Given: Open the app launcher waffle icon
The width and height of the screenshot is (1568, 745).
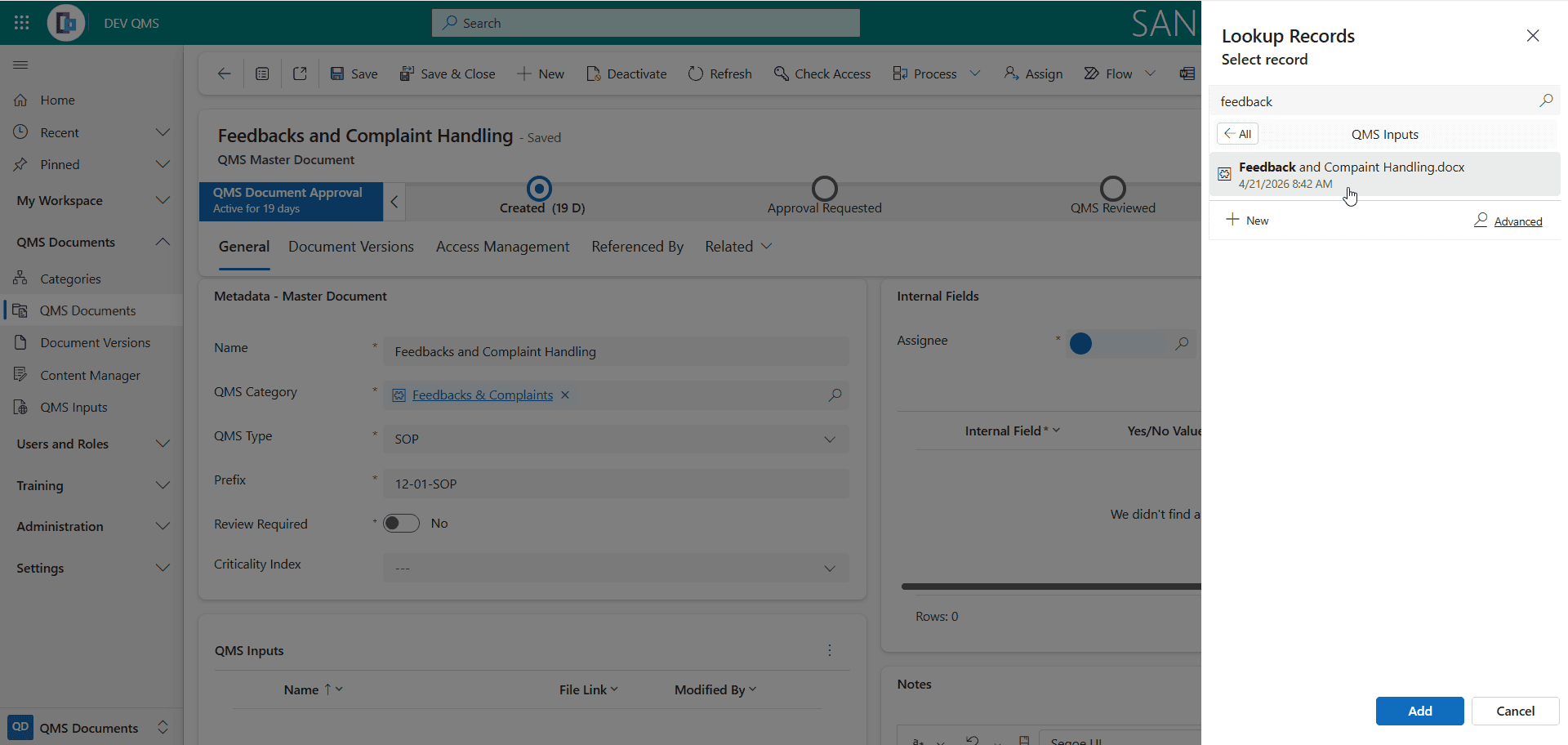Looking at the screenshot, I should pos(22,23).
